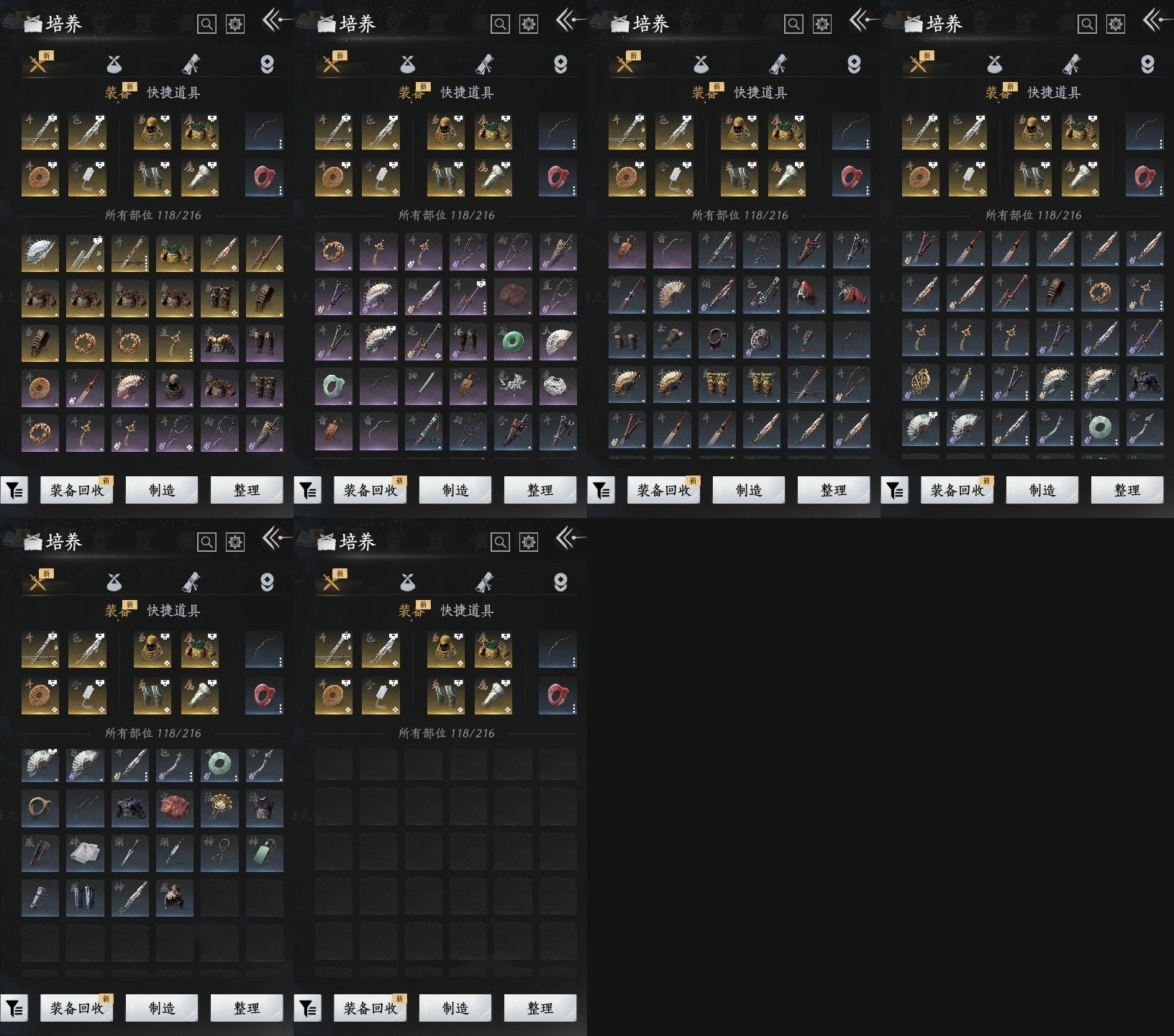Select the silver dragon ornament item

click(513, 386)
